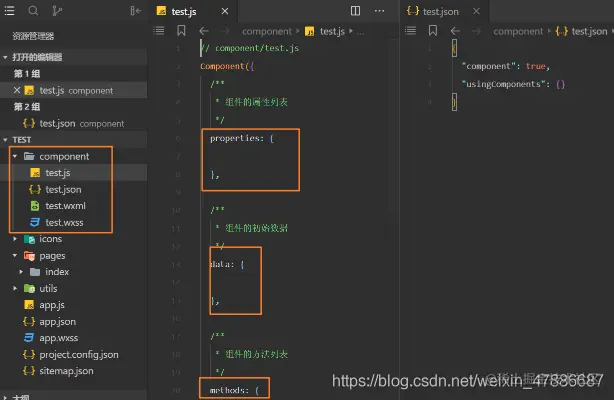Select the component folder name
This screenshot has width=614, height=400.
[x=64, y=157]
